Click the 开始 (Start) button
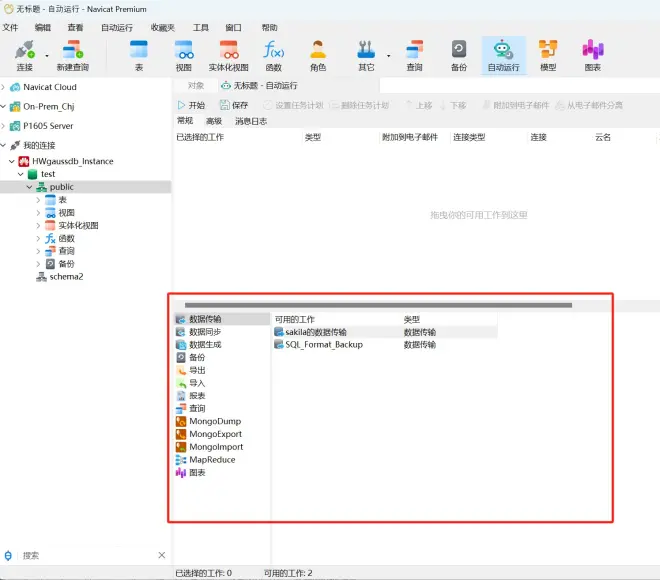Viewport: 660px width, 580px height. point(191,105)
